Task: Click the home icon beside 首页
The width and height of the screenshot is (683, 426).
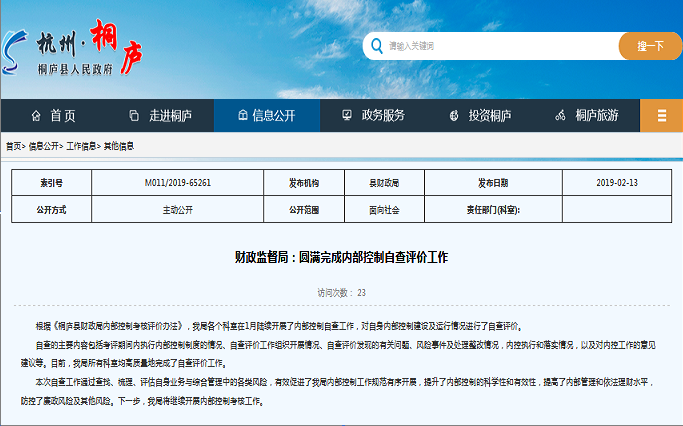Action: pos(37,115)
